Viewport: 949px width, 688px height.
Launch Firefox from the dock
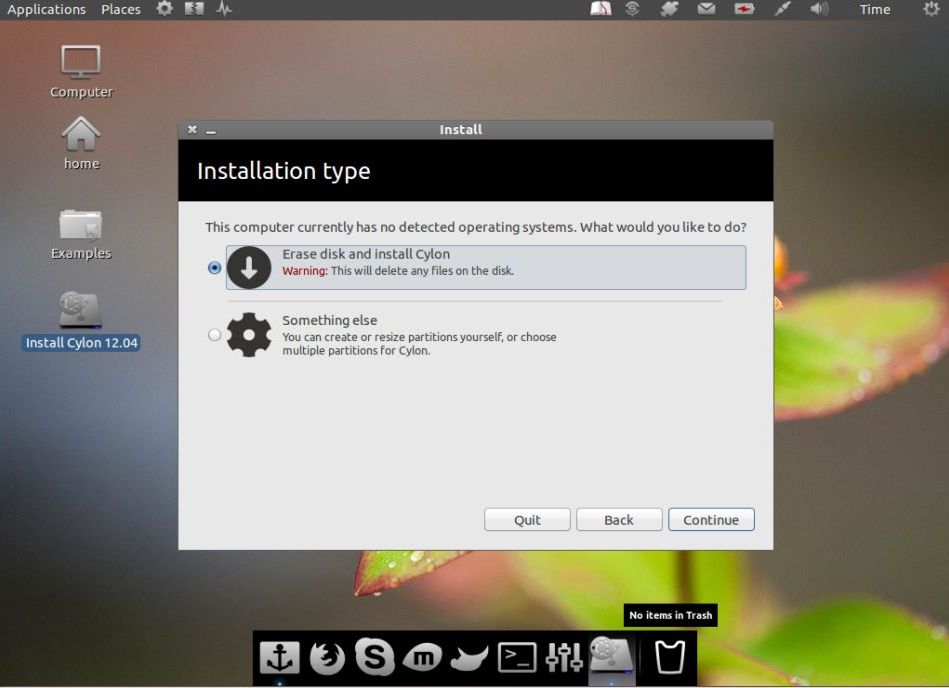tap(327, 658)
